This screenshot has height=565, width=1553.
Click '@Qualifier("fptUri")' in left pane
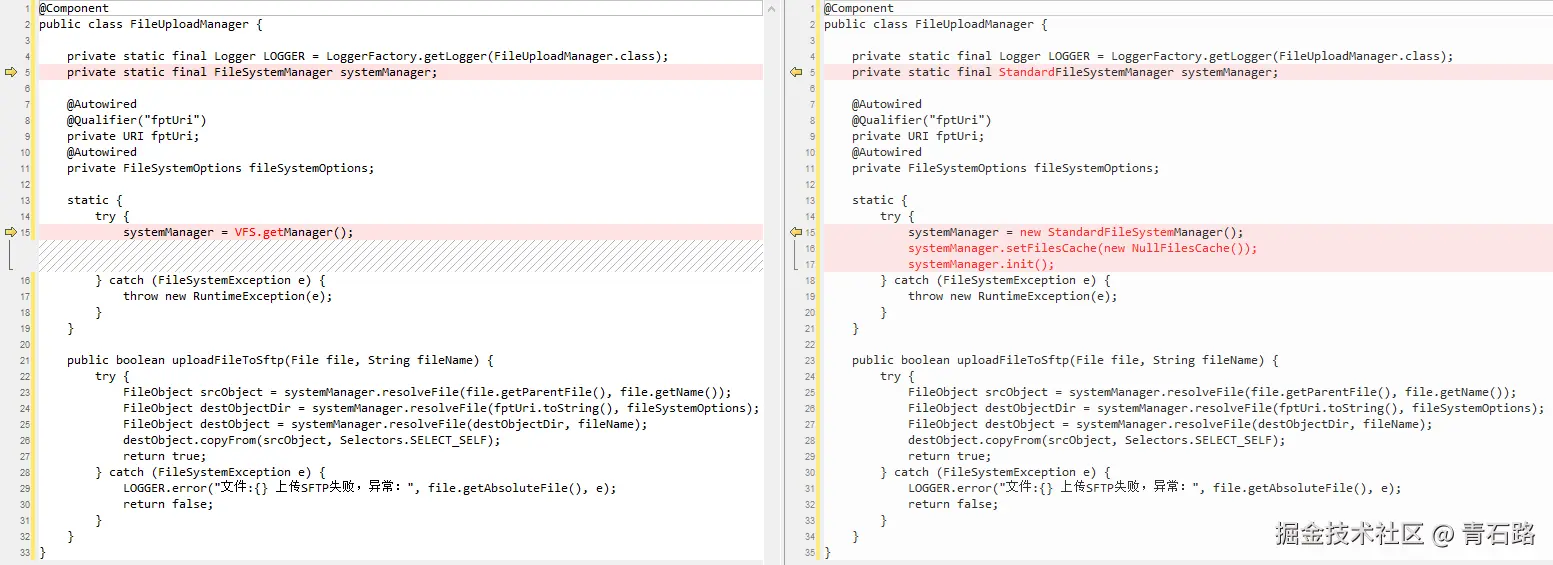[137, 120]
